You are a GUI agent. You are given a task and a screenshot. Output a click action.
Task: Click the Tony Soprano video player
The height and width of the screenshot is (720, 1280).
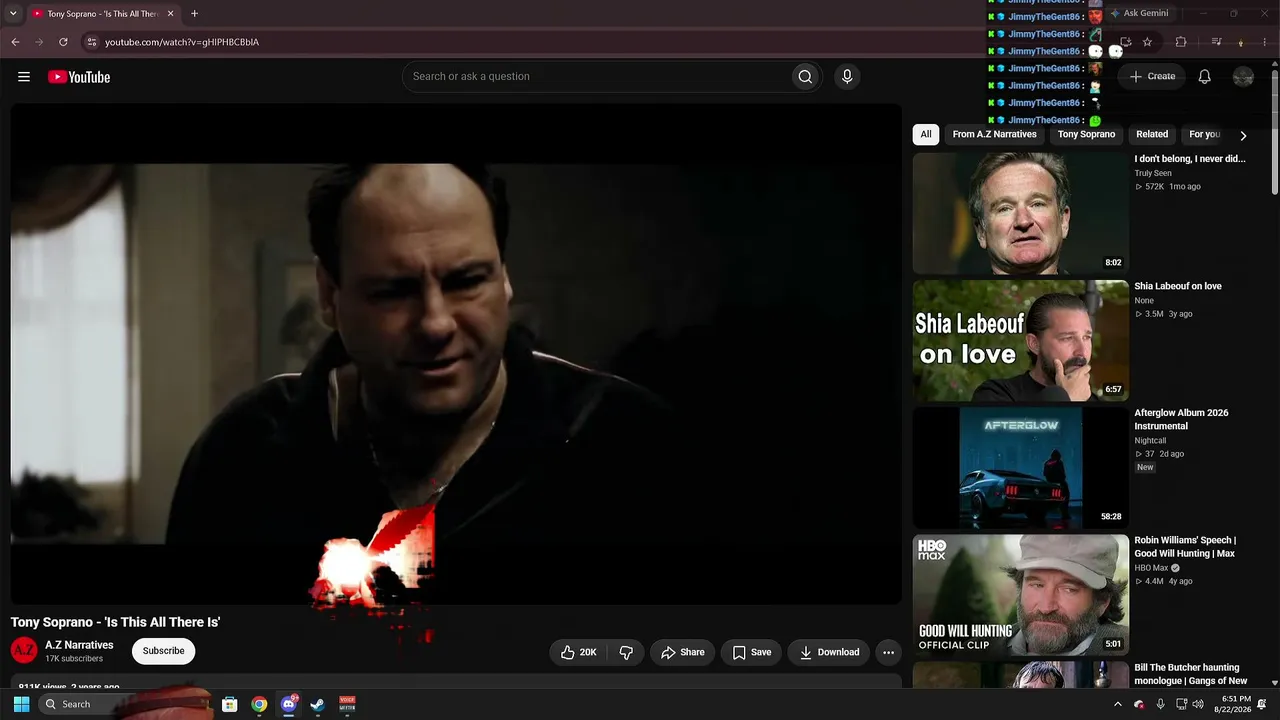[x=456, y=354]
